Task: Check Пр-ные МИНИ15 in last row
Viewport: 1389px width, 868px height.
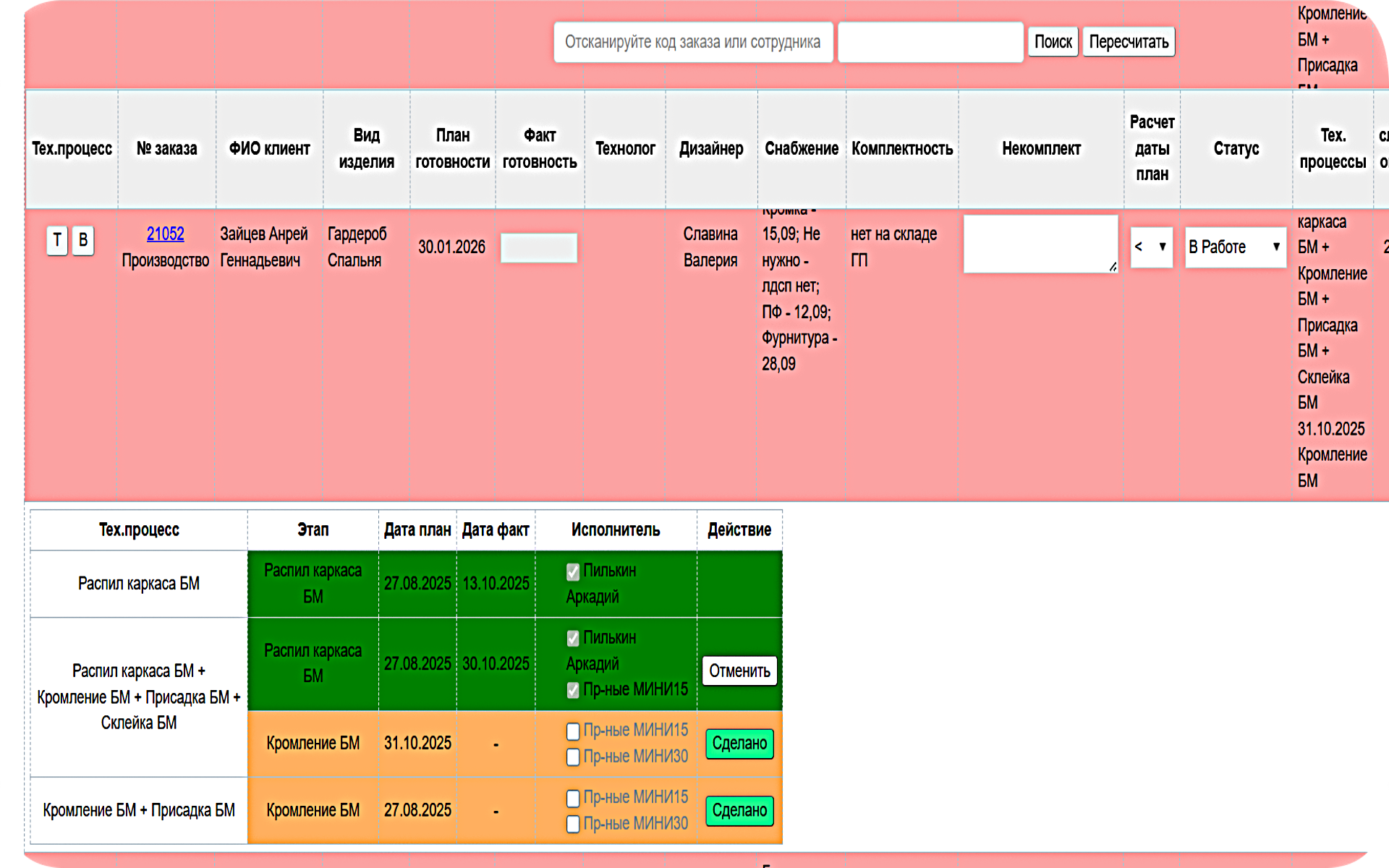Action: 573,798
